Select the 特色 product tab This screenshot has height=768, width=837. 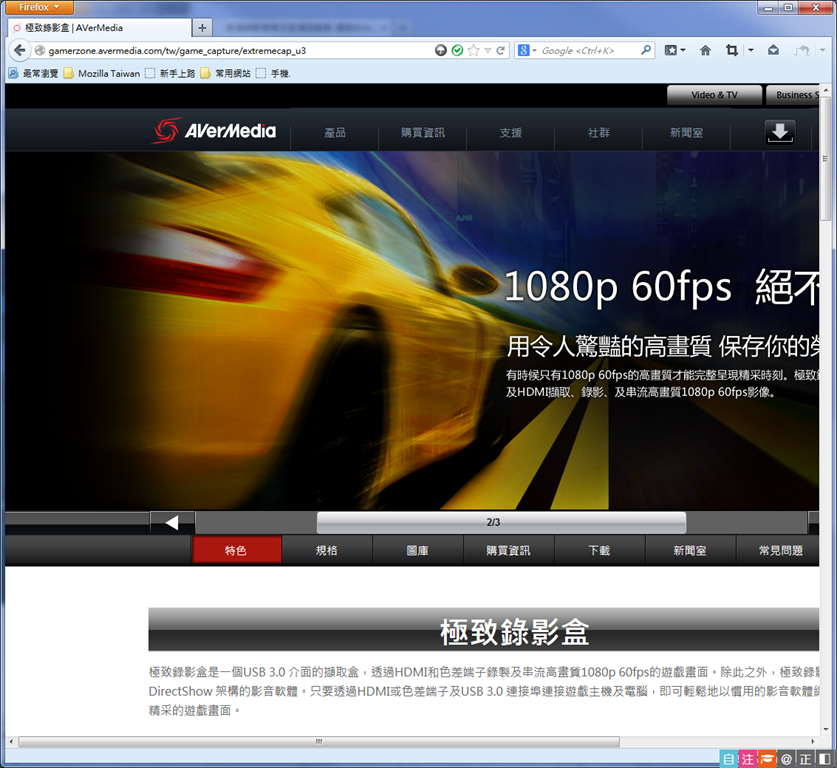(236, 550)
